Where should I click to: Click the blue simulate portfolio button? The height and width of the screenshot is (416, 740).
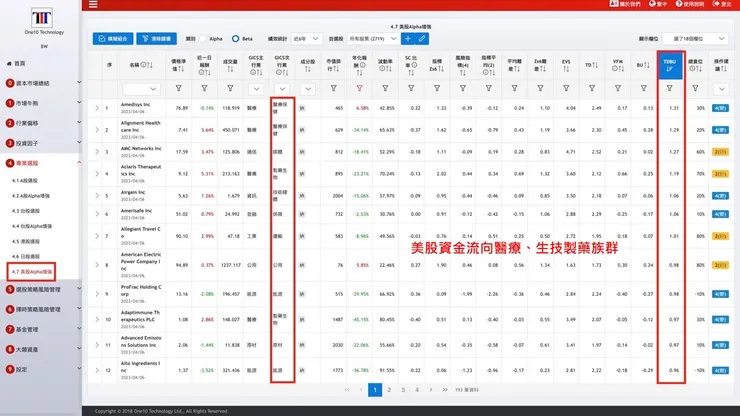(113, 39)
